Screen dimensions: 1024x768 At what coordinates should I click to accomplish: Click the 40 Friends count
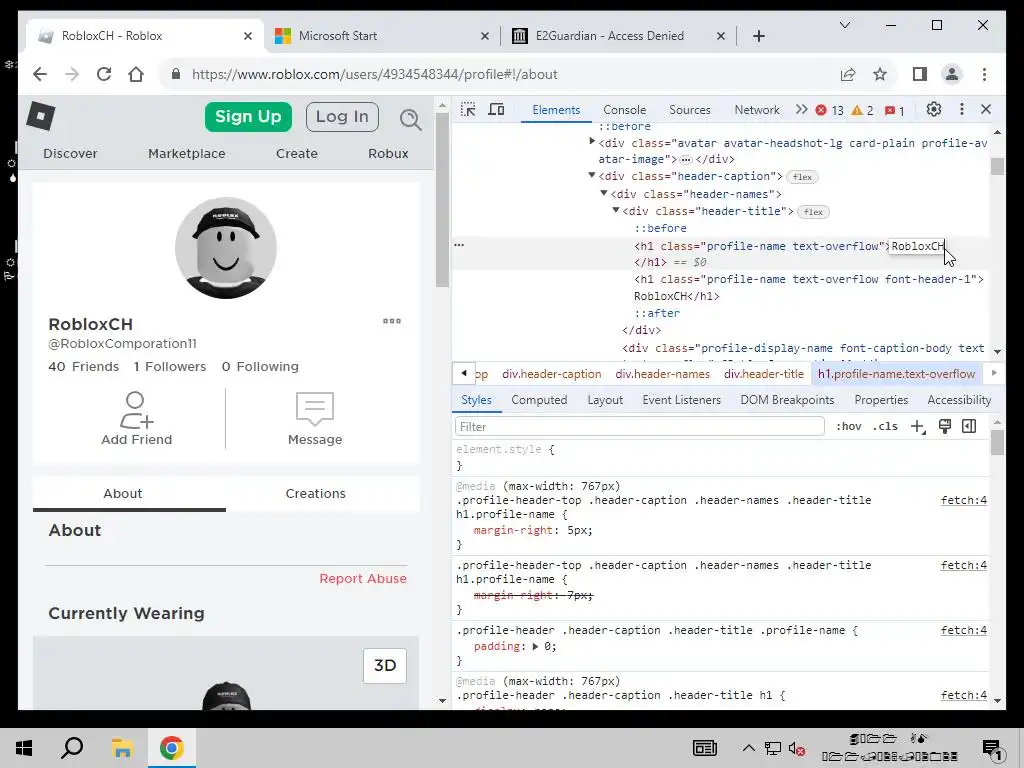pos(84,366)
